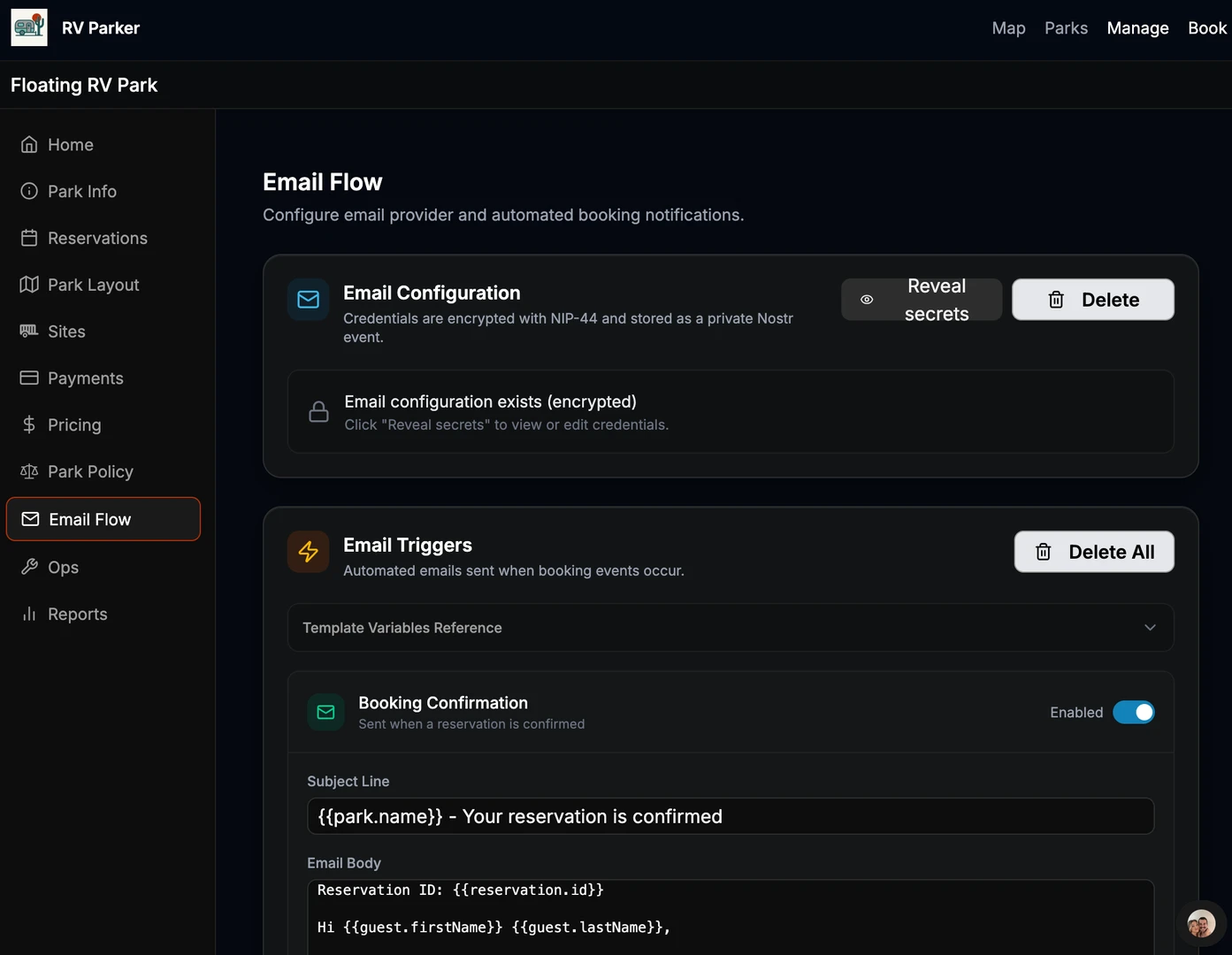This screenshot has height=955, width=1232.
Task: Click the Template Variables chevron arrow
Action: (1150, 628)
